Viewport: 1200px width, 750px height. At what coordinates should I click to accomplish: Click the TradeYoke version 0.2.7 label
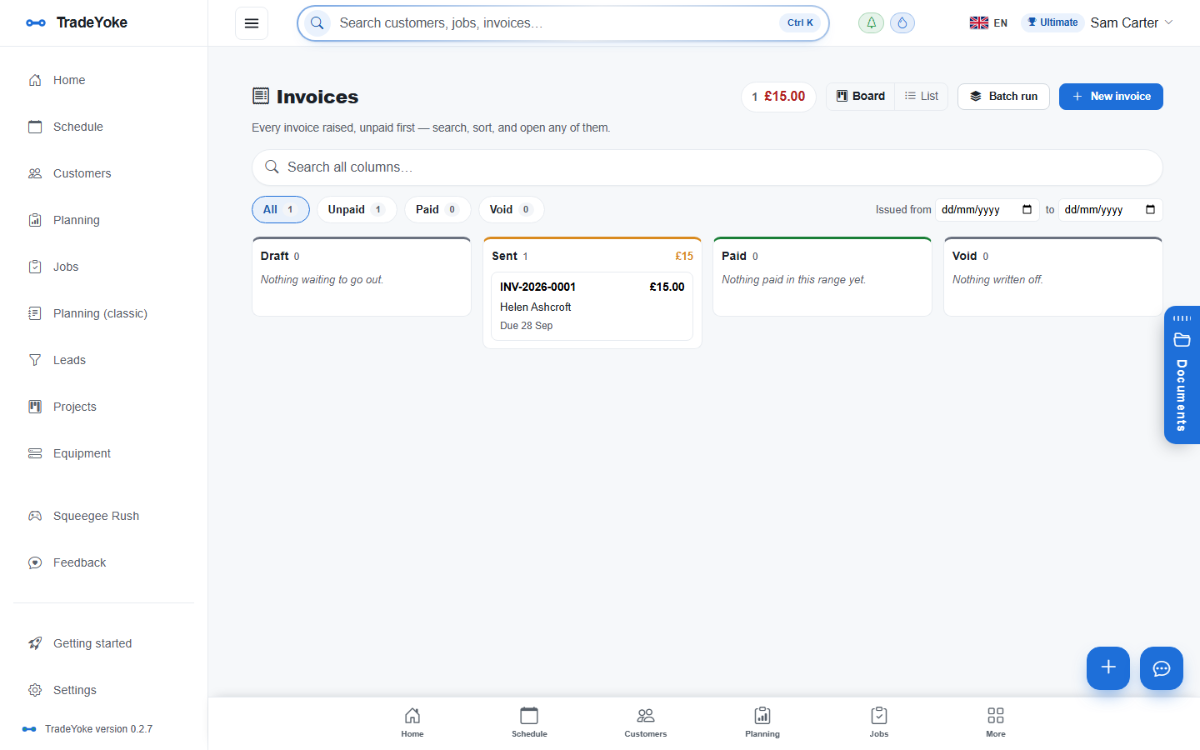[x=98, y=729]
